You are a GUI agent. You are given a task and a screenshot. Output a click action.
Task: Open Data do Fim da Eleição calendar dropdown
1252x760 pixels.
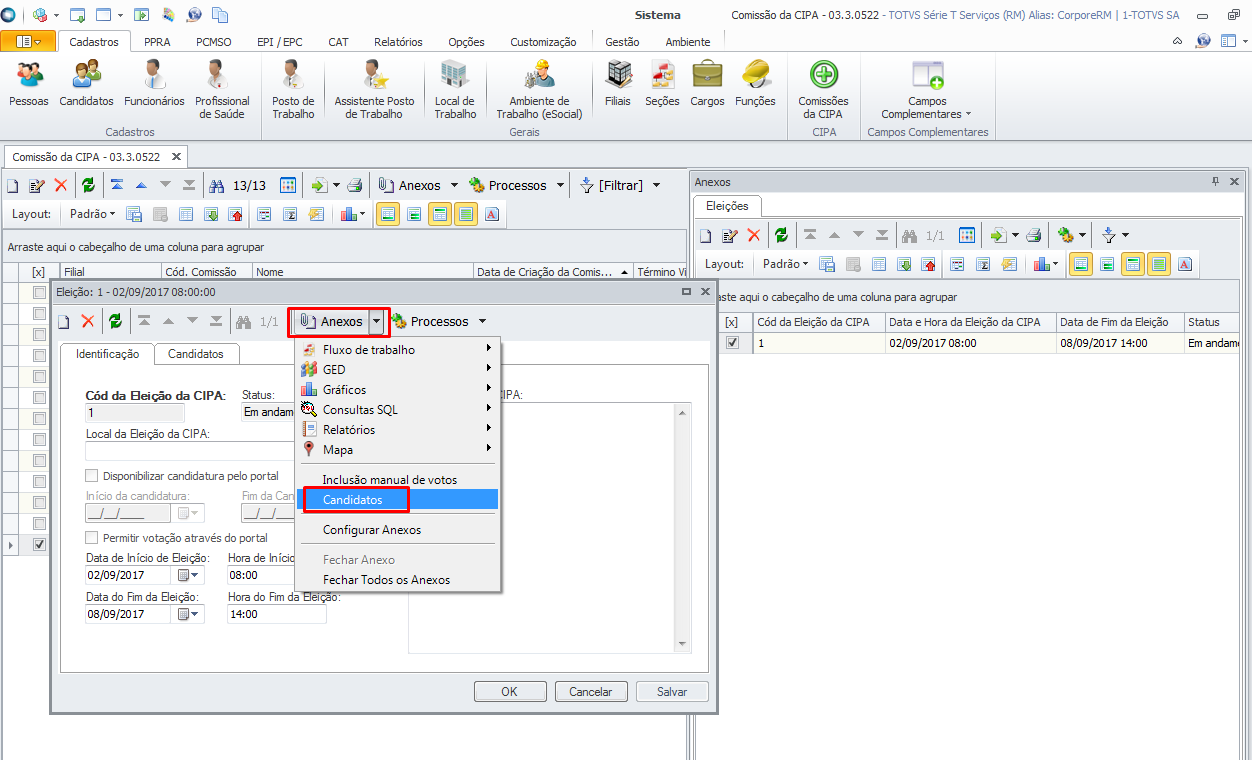[187, 614]
